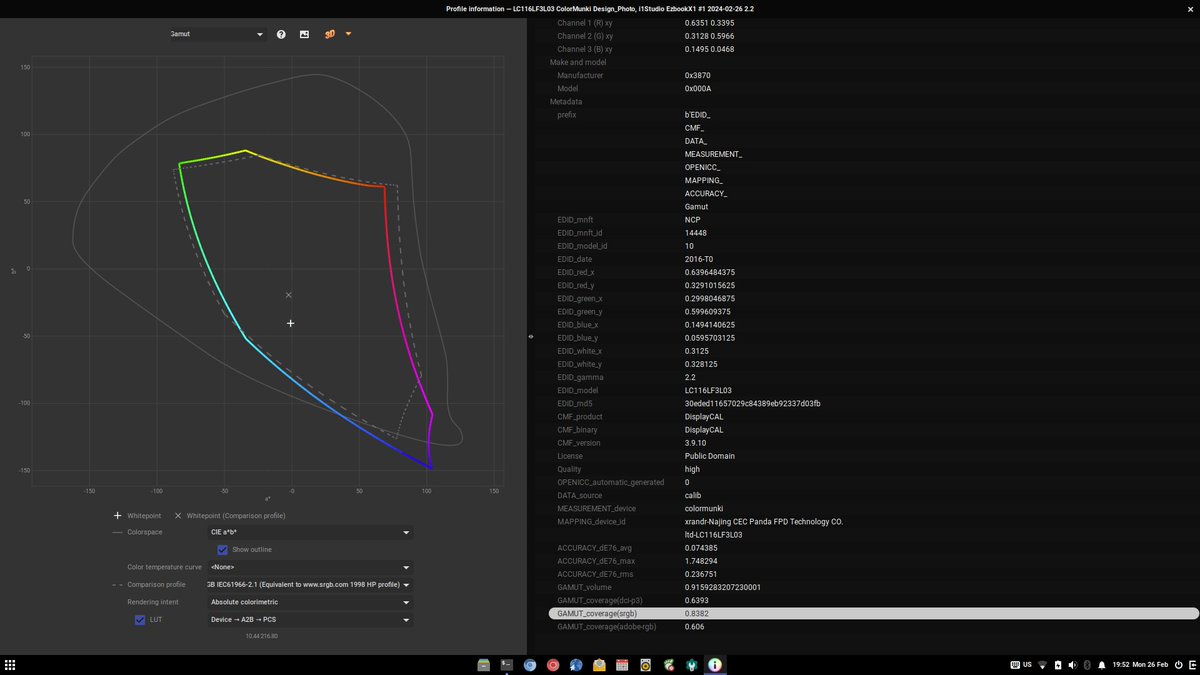Open the applications grid menu in taskbar

pos(10,665)
